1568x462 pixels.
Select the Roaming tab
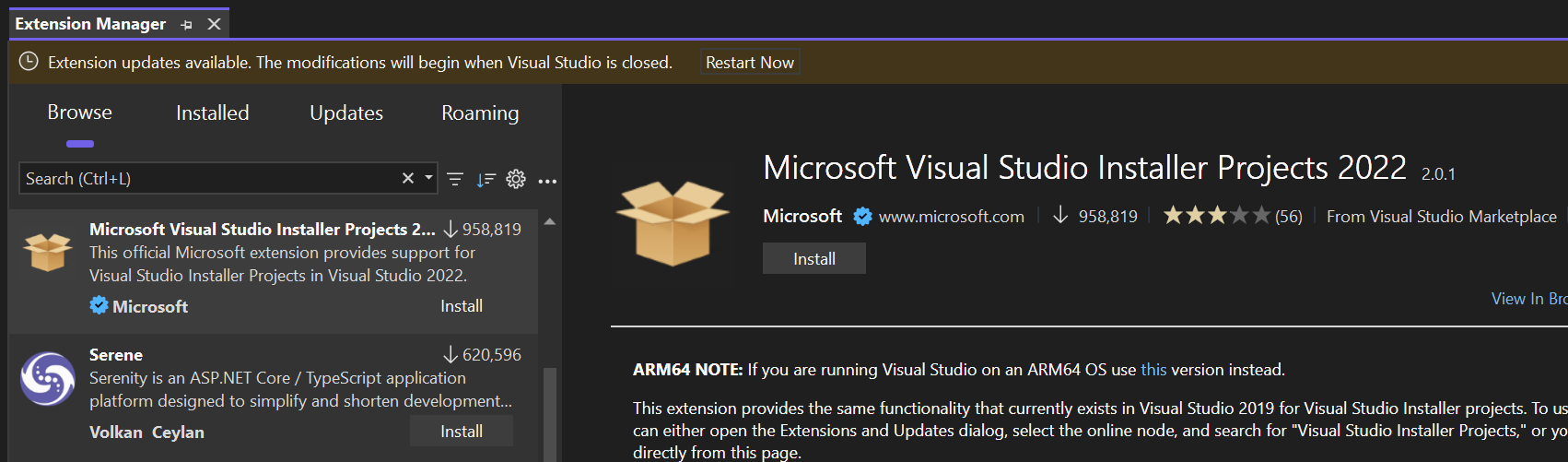(x=480, y=113)
